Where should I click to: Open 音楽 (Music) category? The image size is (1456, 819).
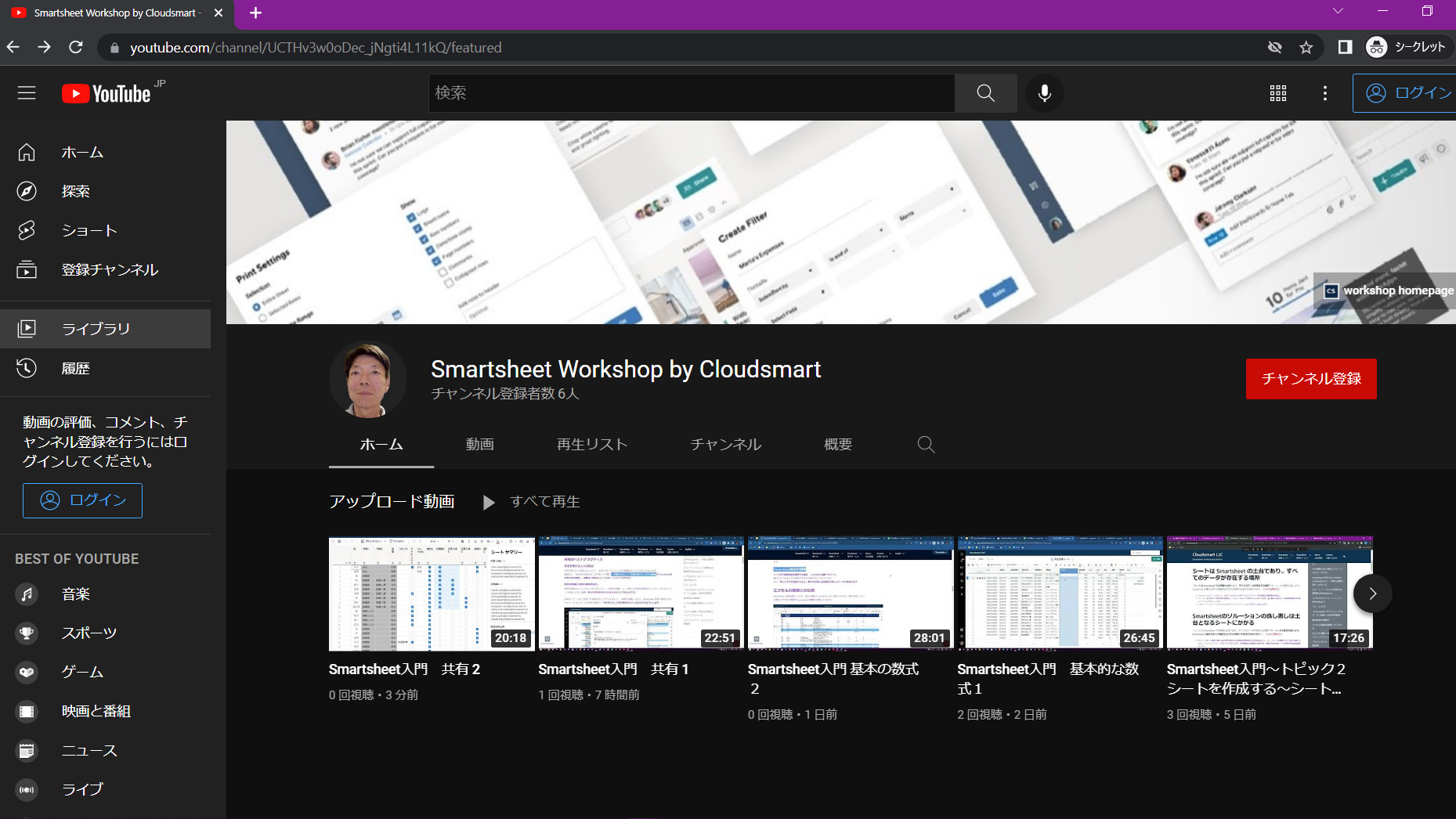(x=106, y=594)
